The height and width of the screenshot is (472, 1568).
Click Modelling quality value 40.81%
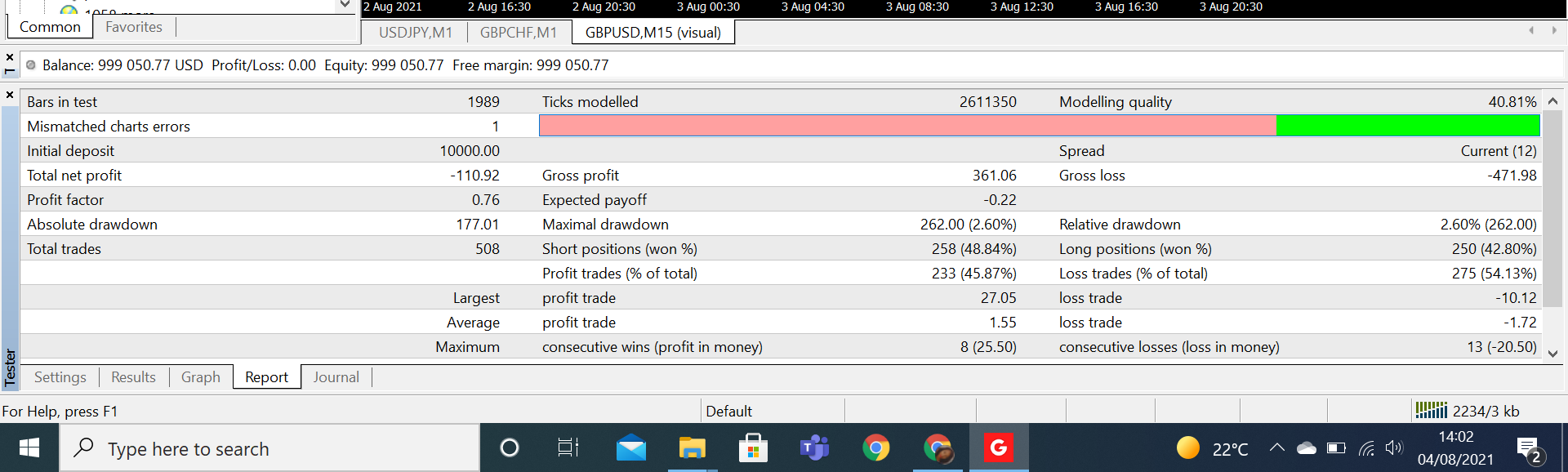(x=1512, y=102)
